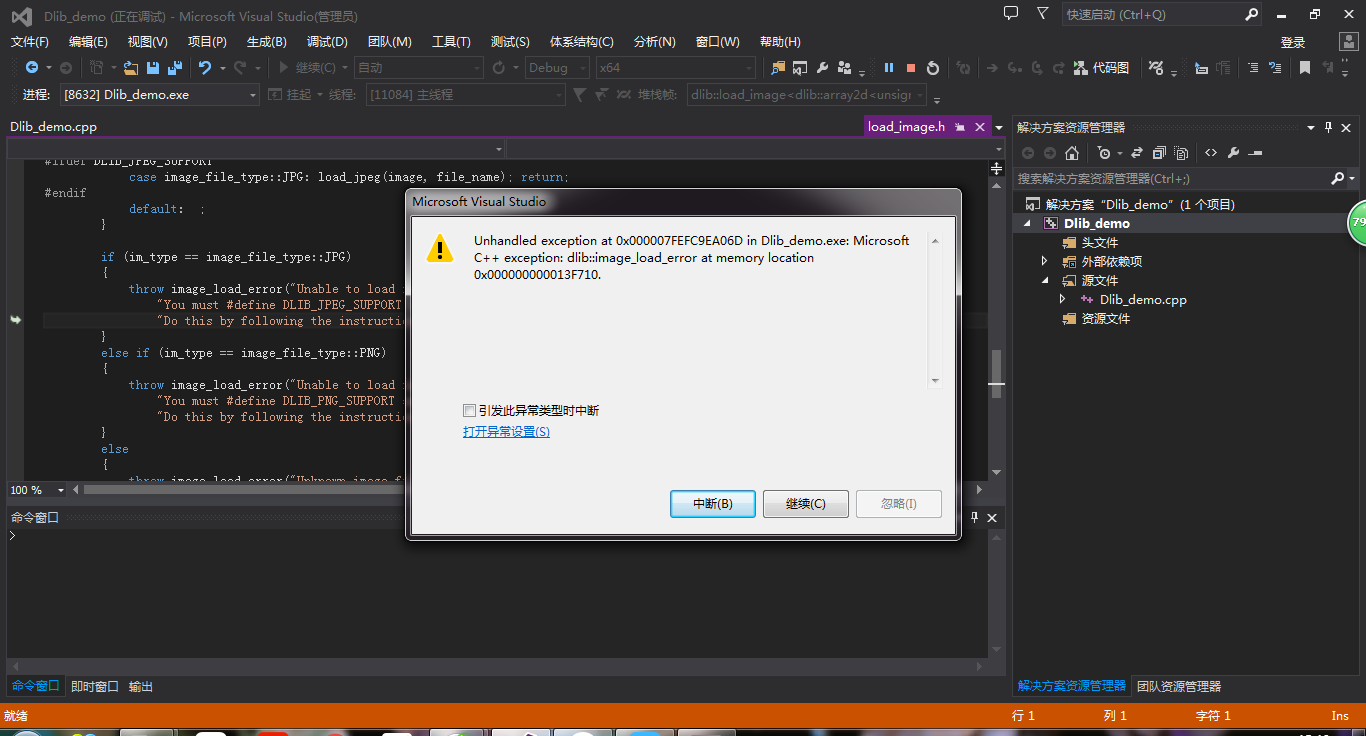Click view code brackets icon

tap(1211, 153)
